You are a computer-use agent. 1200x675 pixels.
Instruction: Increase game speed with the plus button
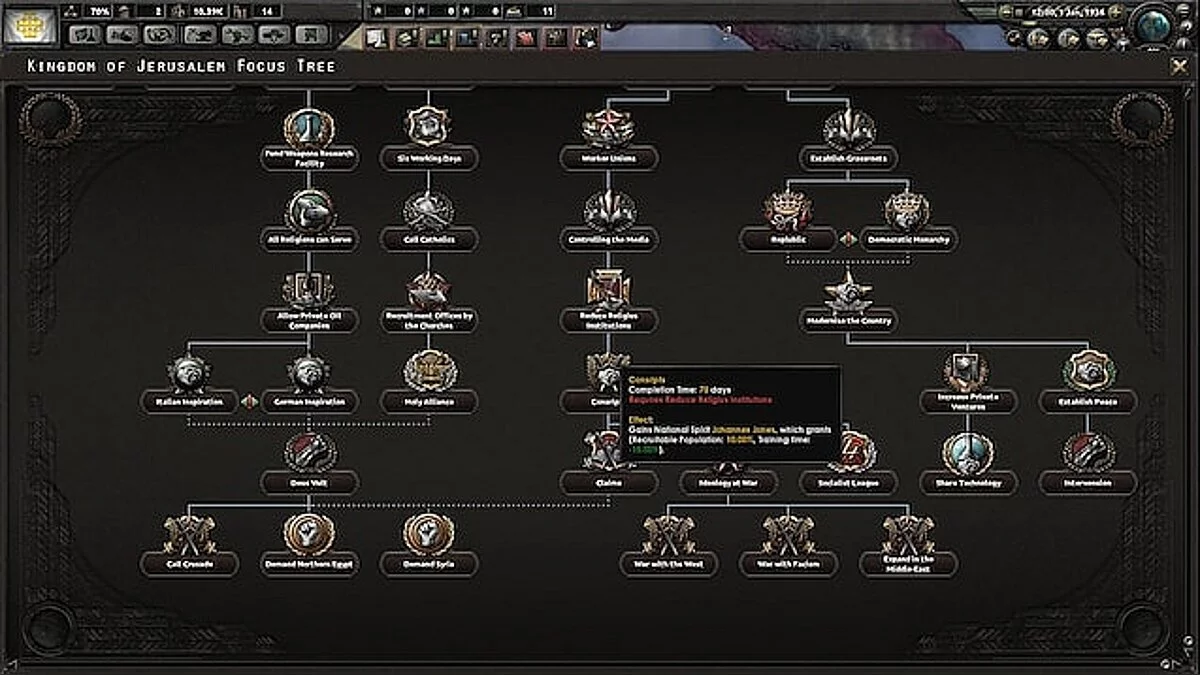pyautogui.click(x=1114, y=13)
